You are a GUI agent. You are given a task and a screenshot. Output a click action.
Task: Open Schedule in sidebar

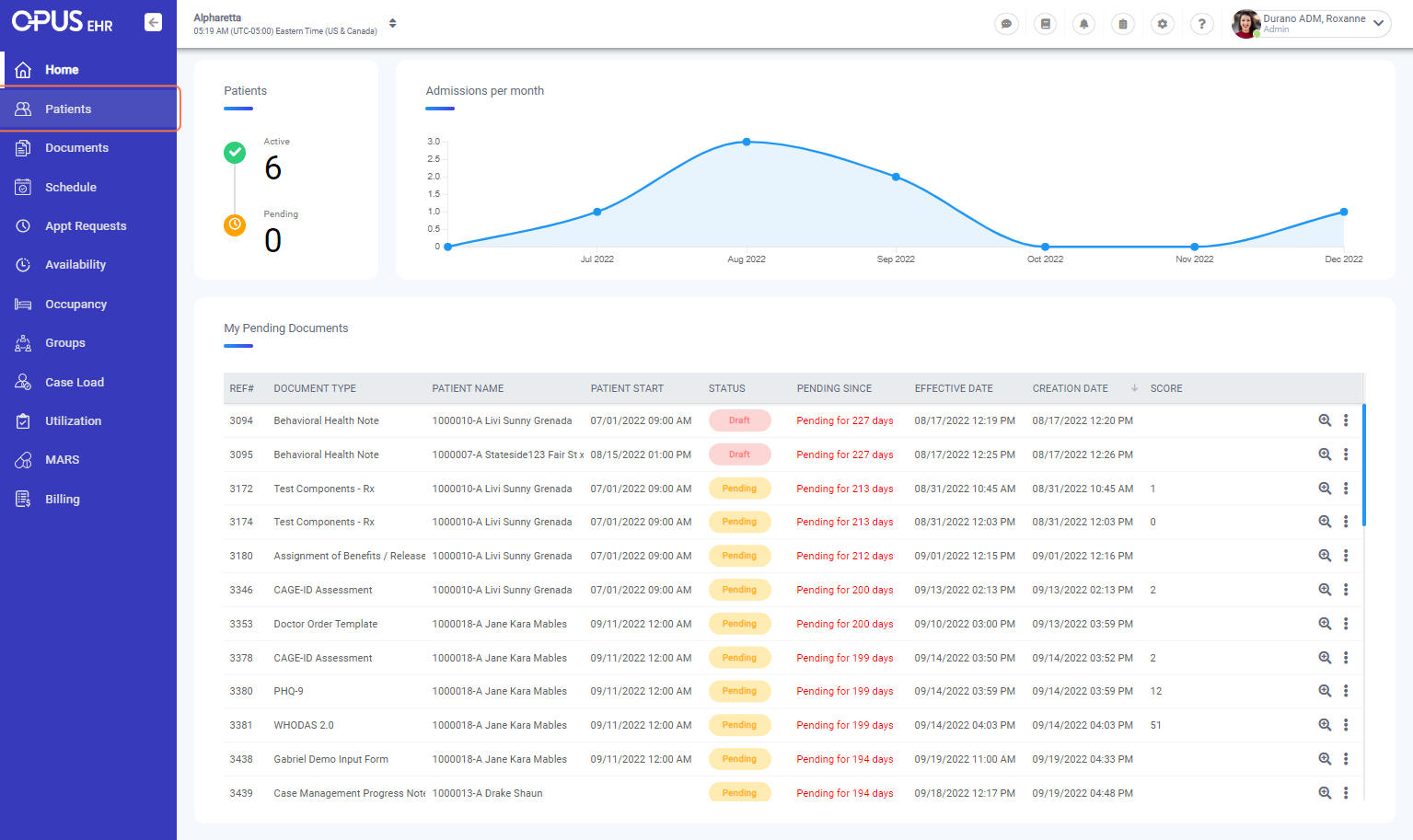point(88,187)
